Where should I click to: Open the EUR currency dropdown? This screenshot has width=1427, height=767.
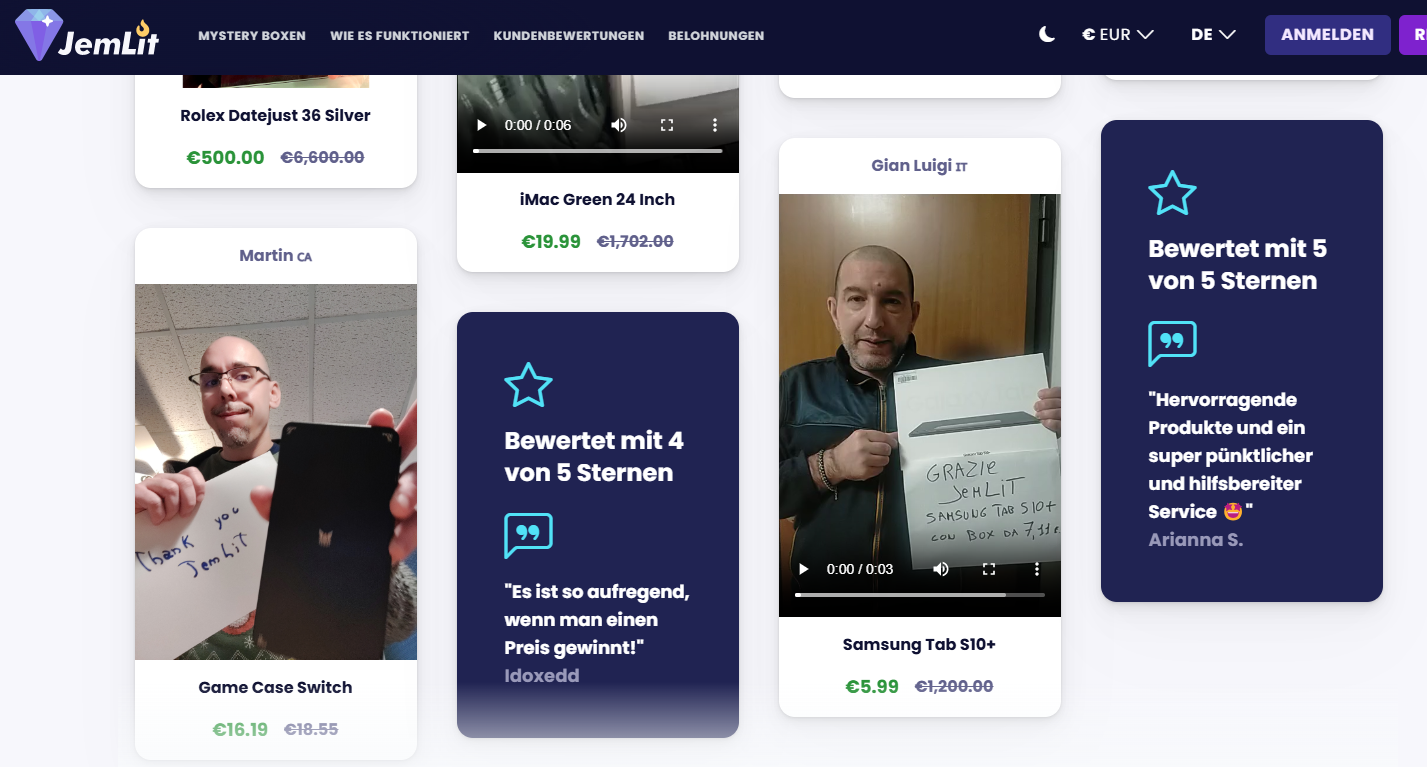(x=1118, y=35)
